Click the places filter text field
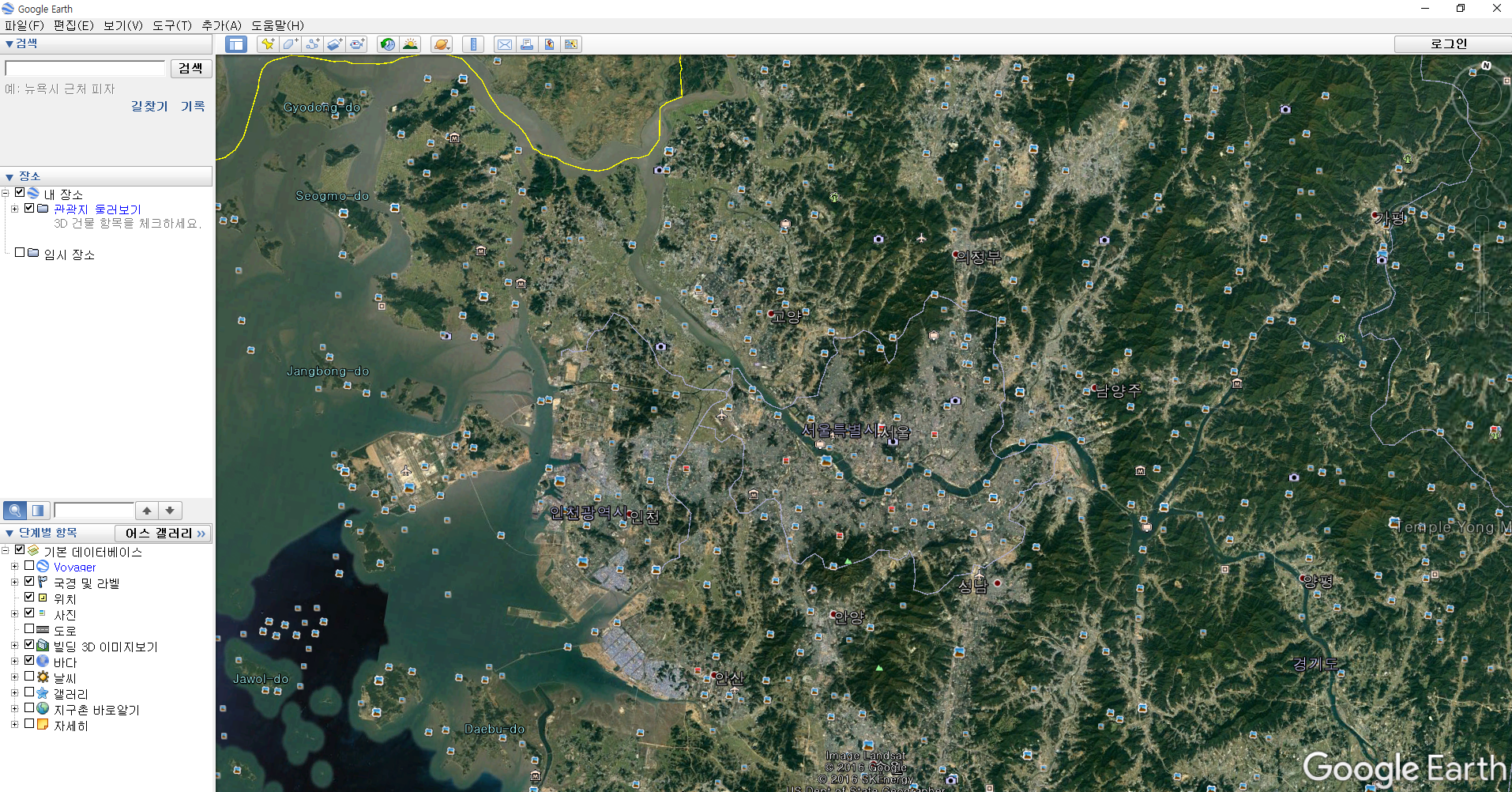This screenshot has width=1512, height=792. (94, 511)
